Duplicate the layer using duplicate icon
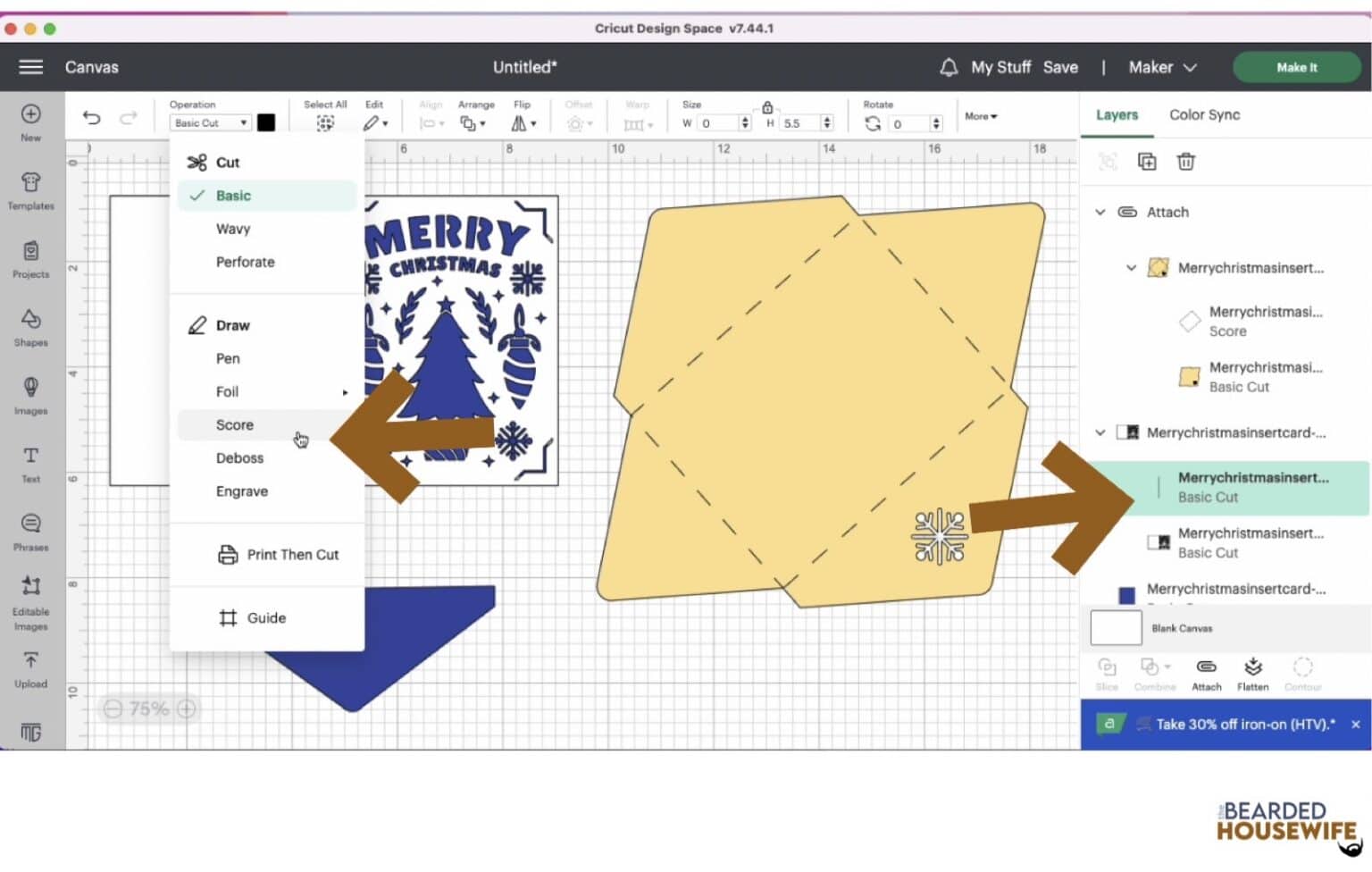 [x=1146, y=162]
